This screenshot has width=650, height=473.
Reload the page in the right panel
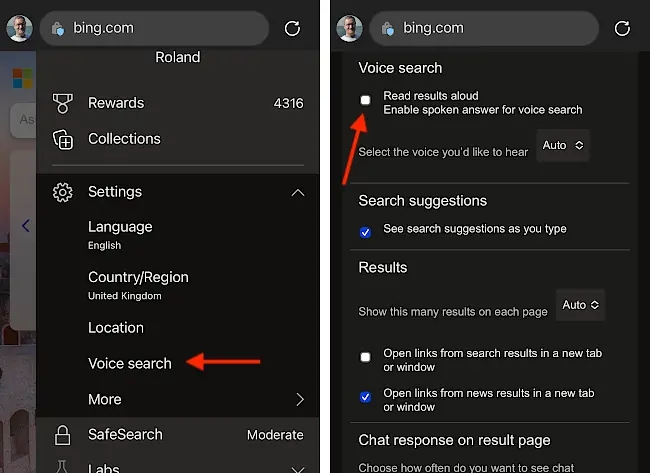(622, 29)
